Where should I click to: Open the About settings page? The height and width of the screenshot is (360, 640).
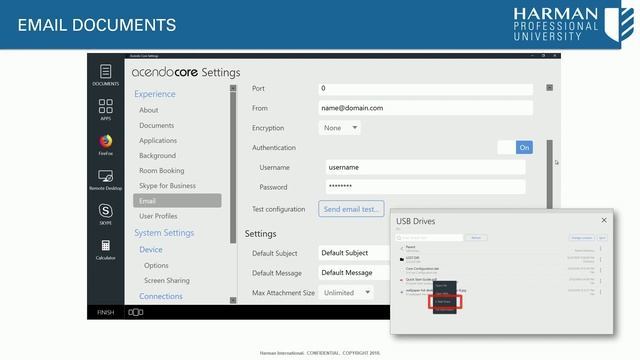(149, 110)
